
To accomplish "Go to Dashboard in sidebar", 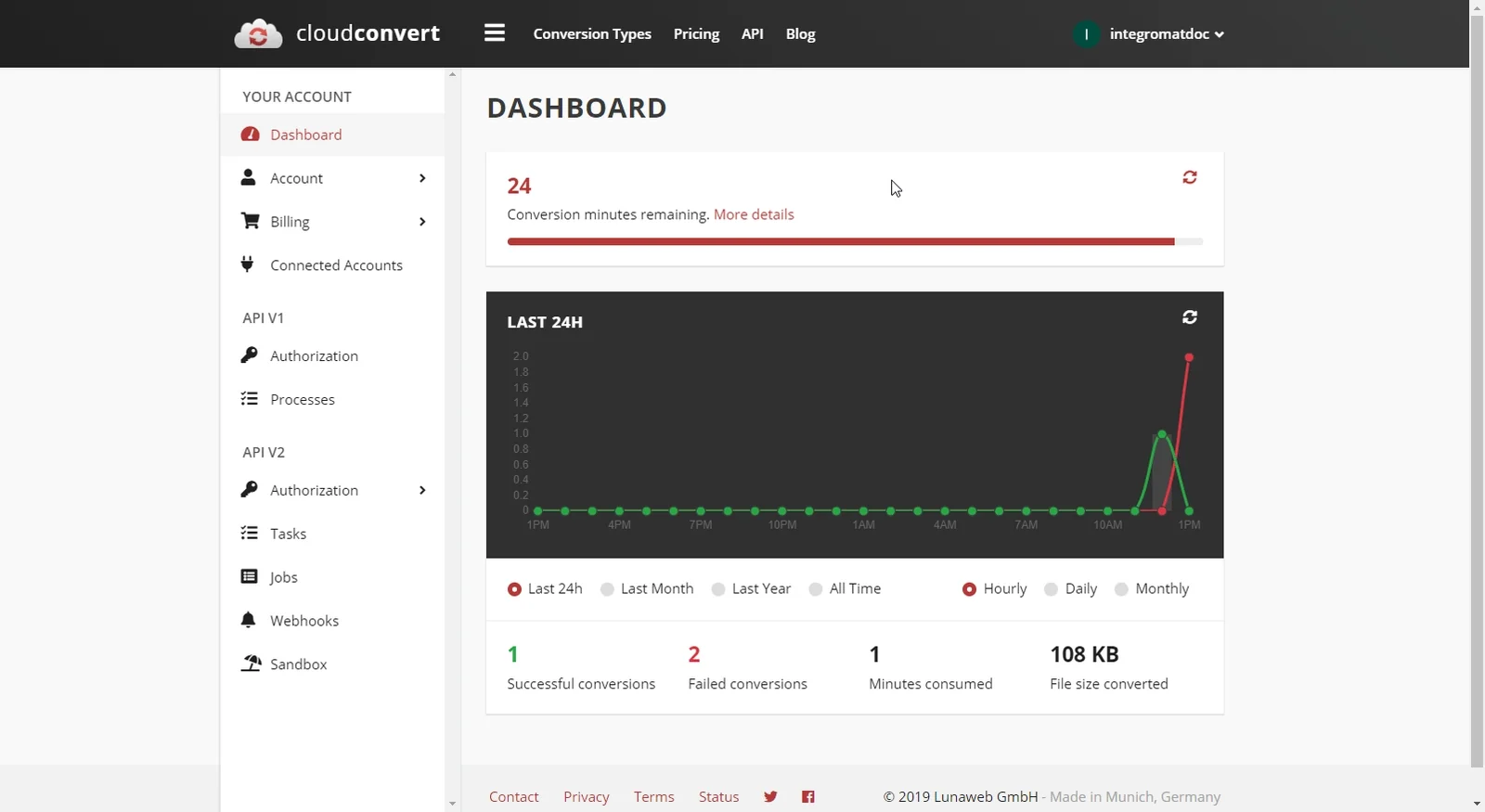I will point(332,135).
